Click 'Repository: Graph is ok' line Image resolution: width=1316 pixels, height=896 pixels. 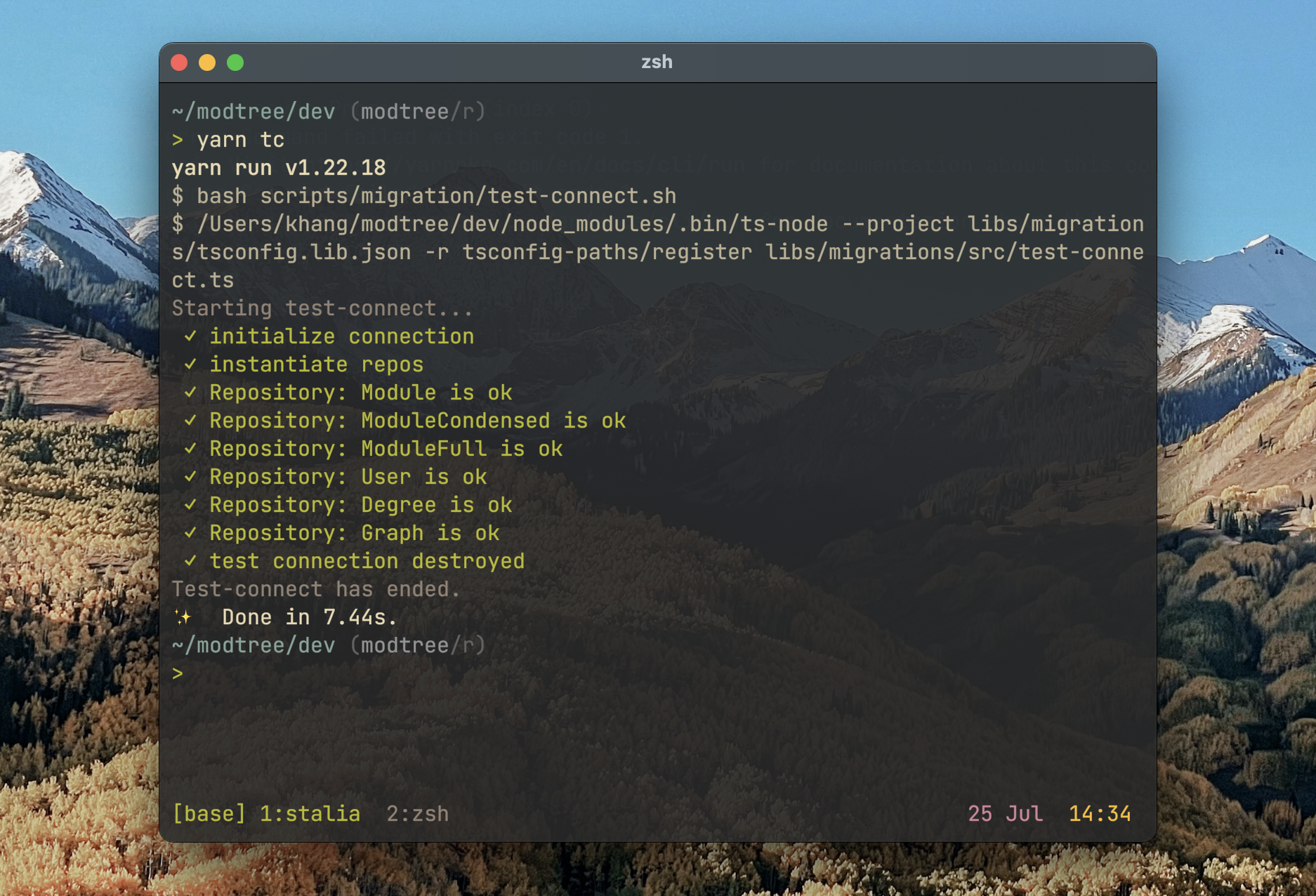click(354, 533)
